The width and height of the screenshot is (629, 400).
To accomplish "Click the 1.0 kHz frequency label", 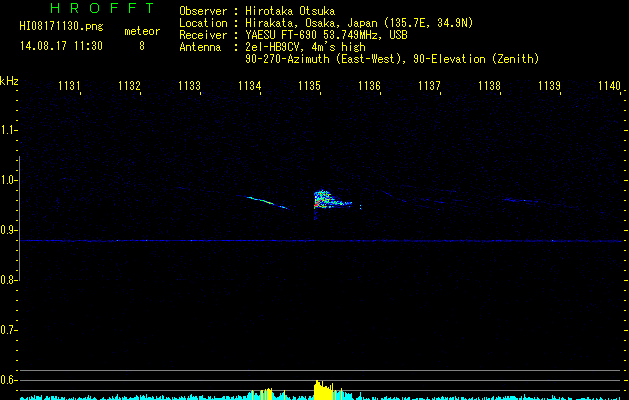I will [x=8, y=180].
